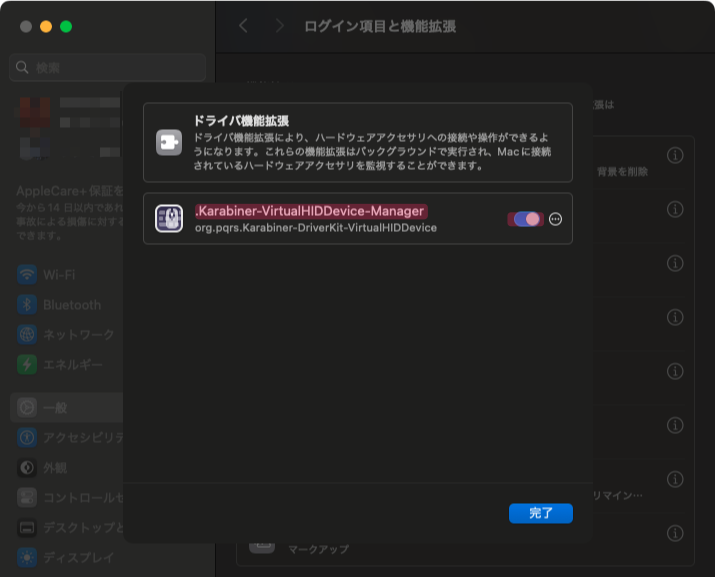
Task: Open 外観 in the sidebar
Action: pos(66,468)
